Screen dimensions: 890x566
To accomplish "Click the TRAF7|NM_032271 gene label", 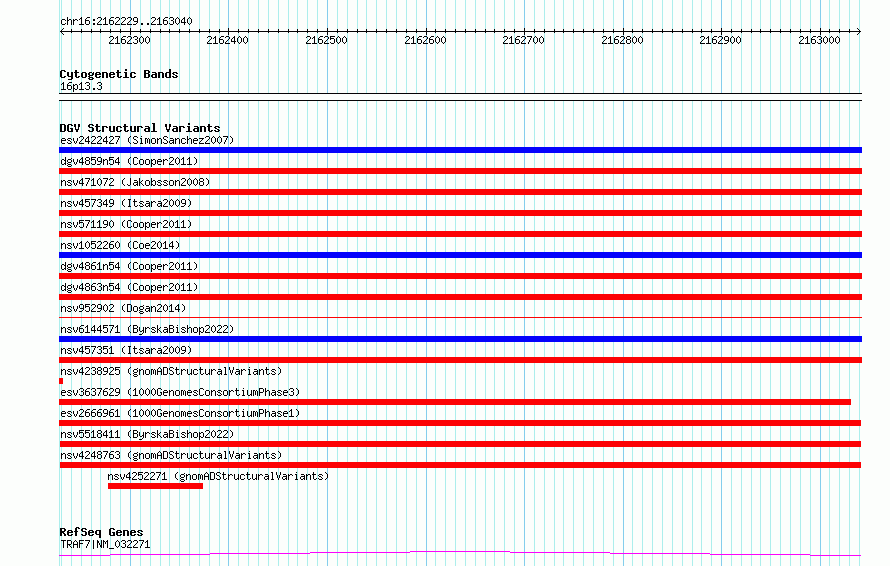I will point(105,544).
